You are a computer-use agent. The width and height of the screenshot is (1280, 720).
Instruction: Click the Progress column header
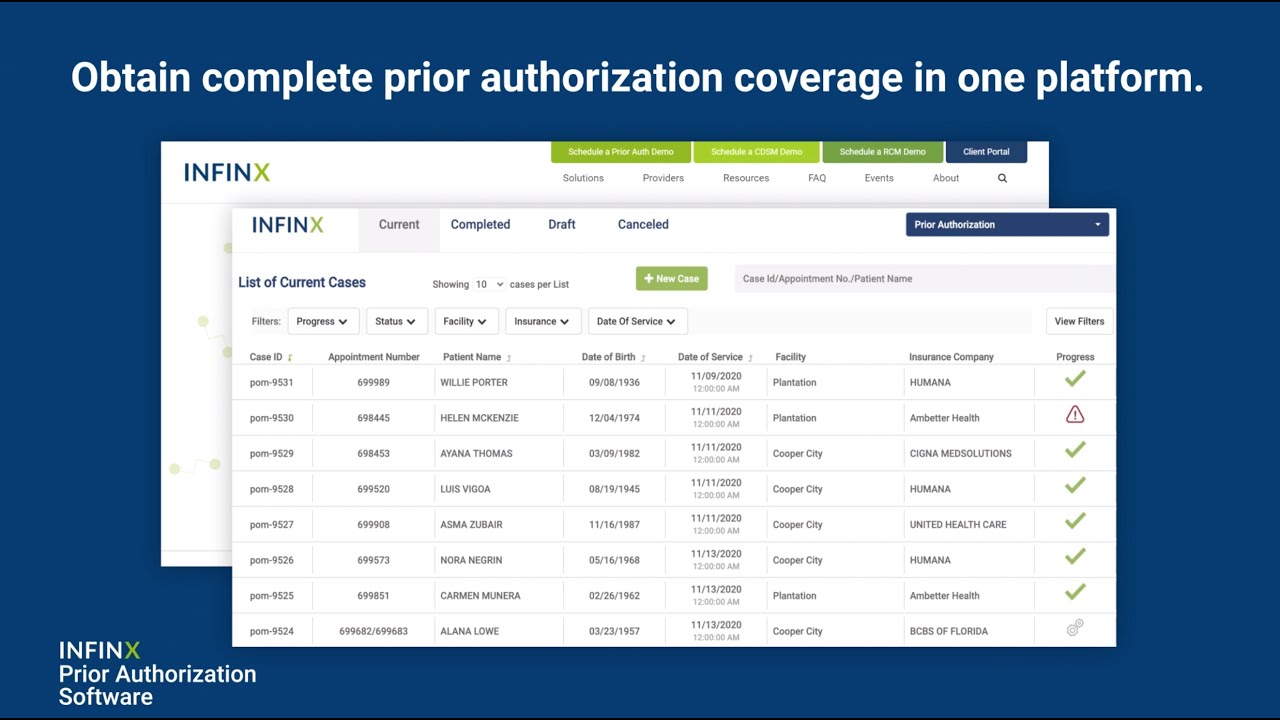coord(1075,357)
